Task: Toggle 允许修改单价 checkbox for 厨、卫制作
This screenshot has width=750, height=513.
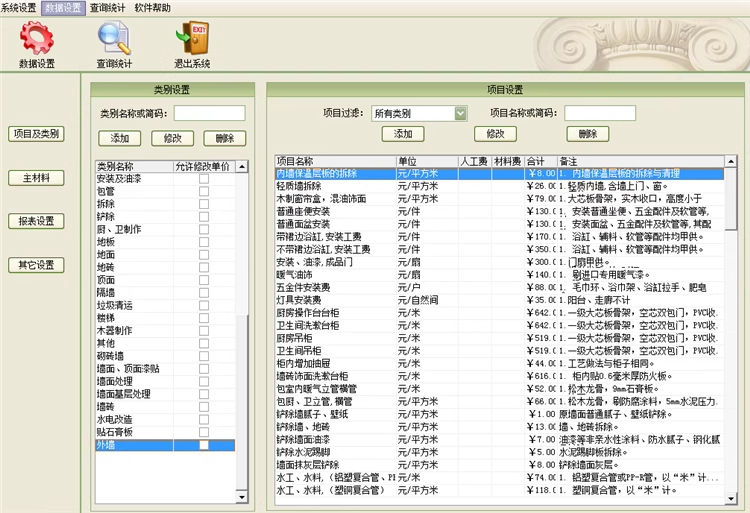Action: [x=204, y=229]
